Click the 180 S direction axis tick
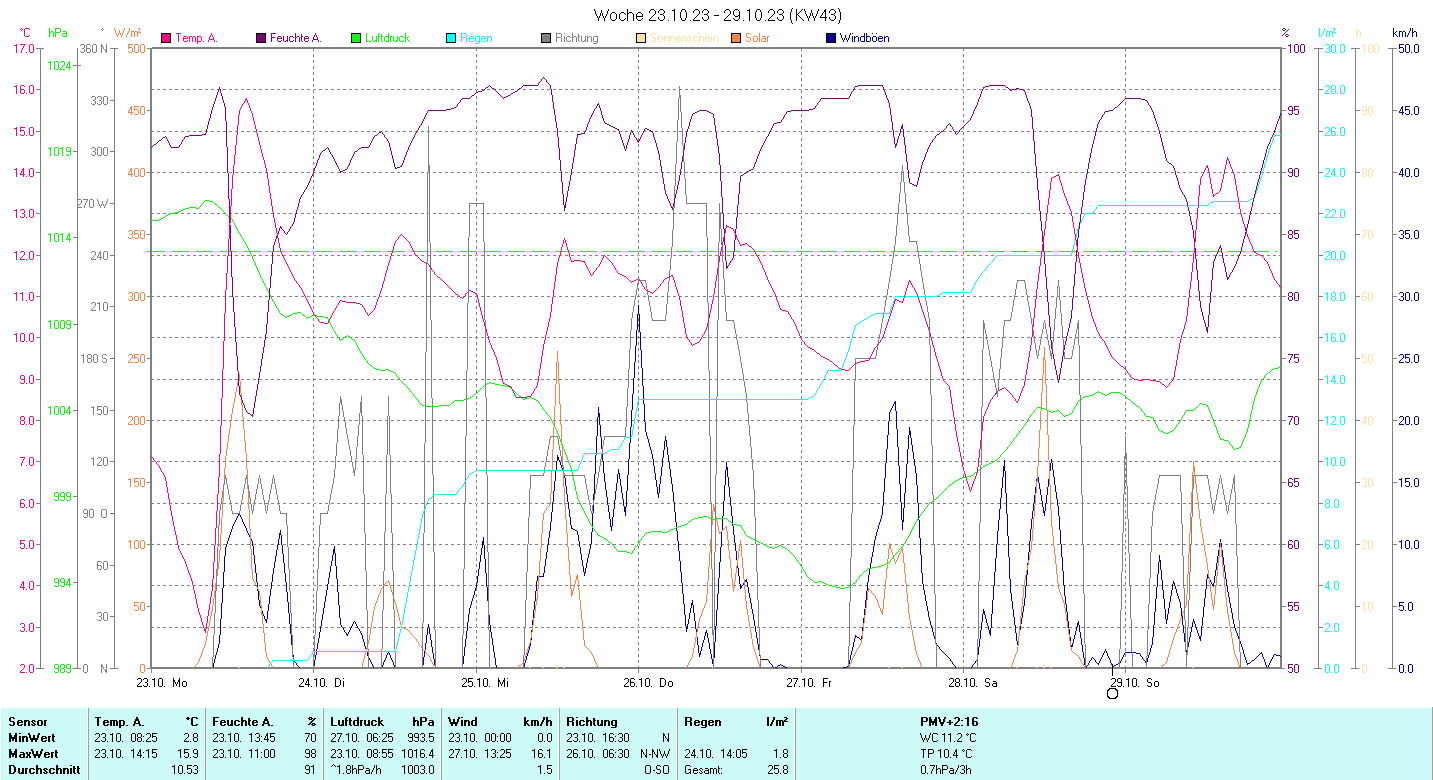This screenshot has width=1433, height=780. point(95,358)
